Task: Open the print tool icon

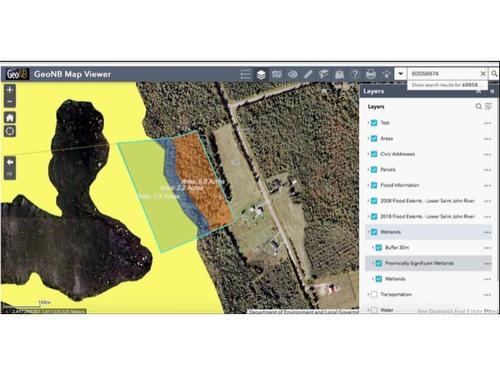Action: click(x=371, y=74)
